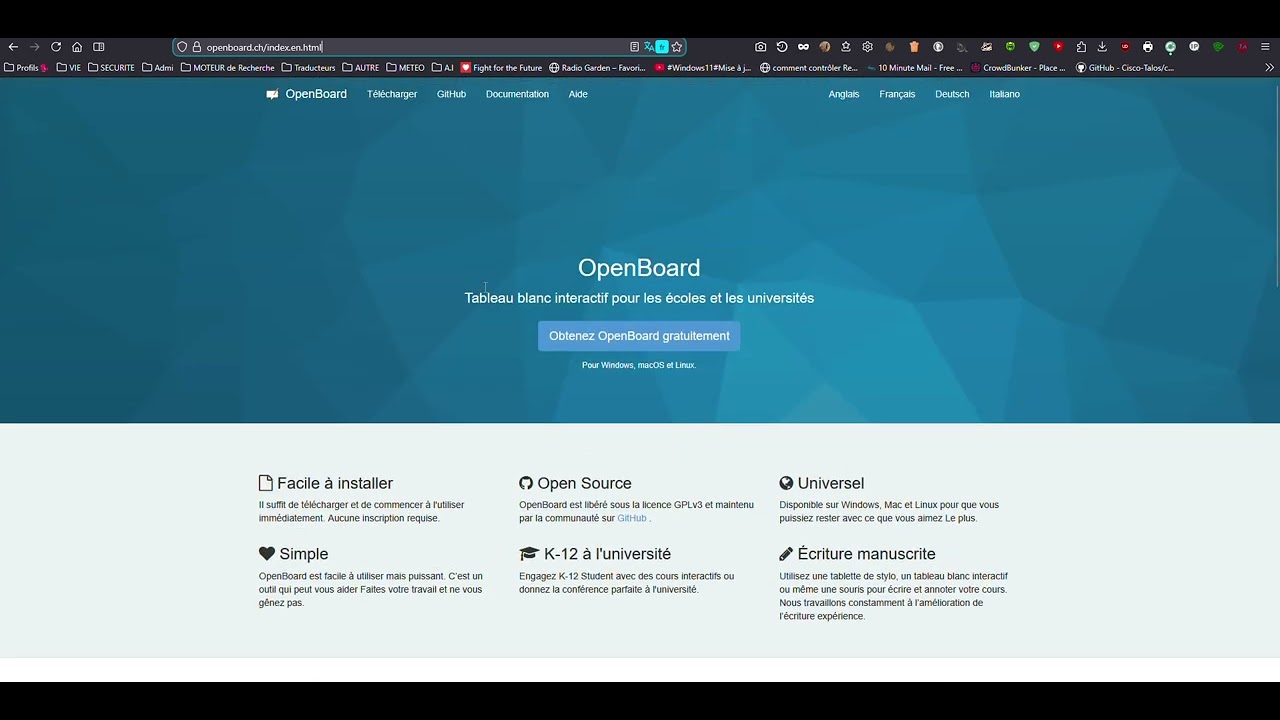This screenshot has width=1280, height=720.
Task: Open MOTEUR de Recherche bookmark folder
Action: coord(227,68)
